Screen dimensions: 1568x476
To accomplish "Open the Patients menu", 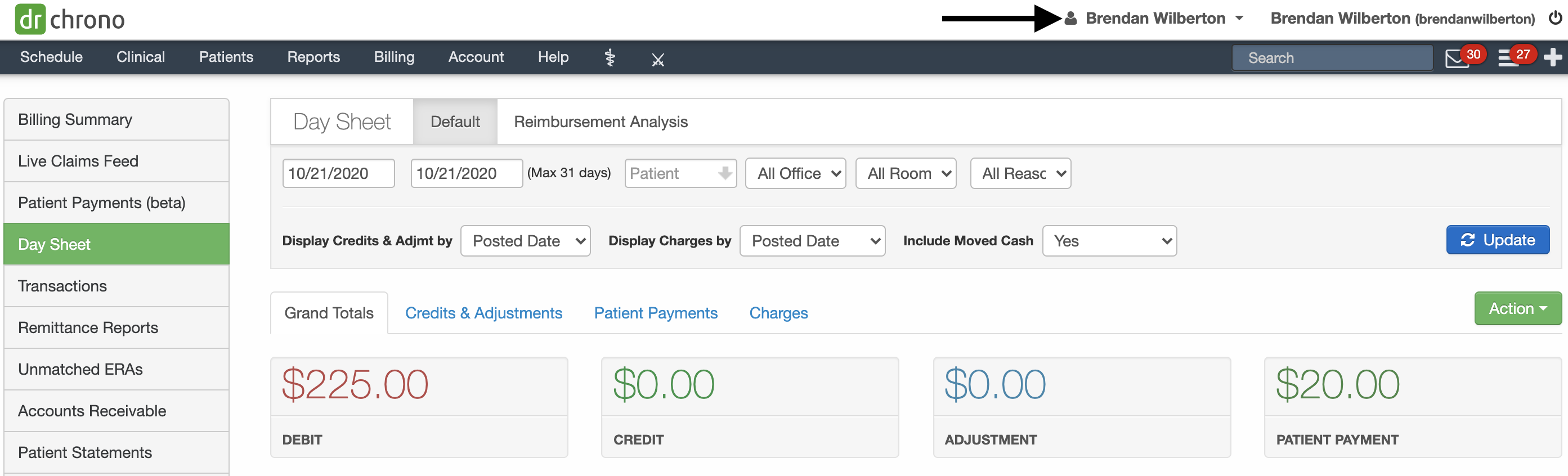I will tap(226, 57).
